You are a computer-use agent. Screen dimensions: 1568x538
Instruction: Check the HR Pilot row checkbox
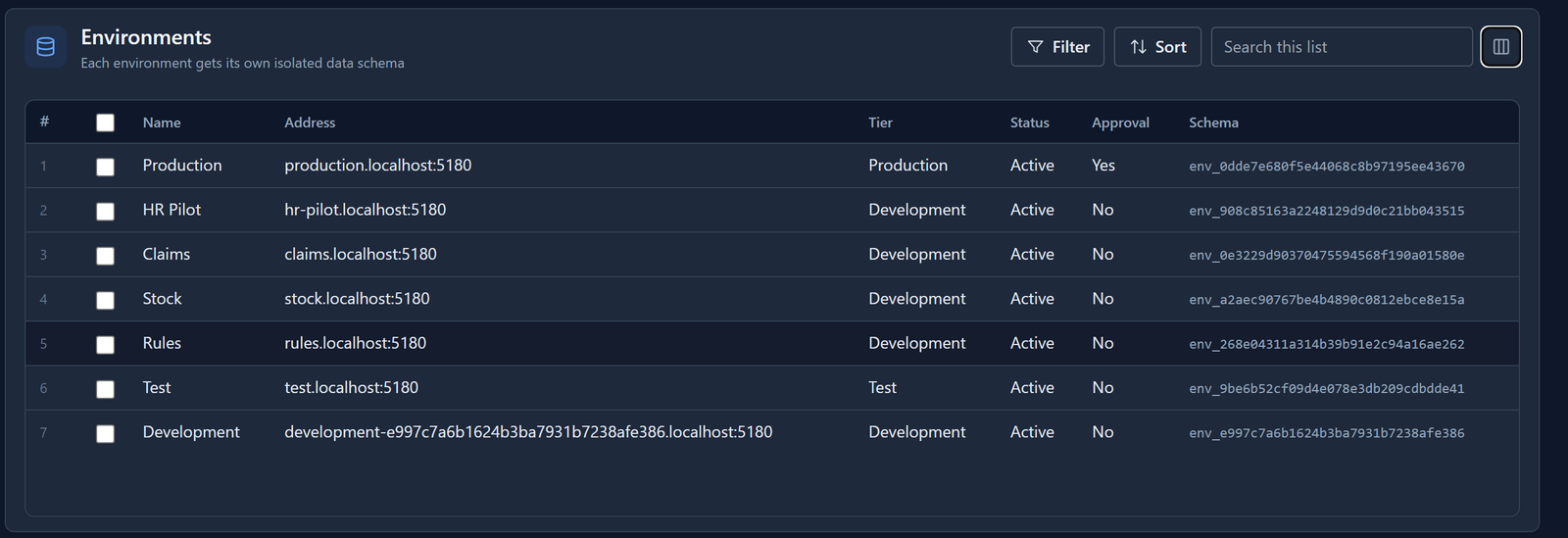105,211
